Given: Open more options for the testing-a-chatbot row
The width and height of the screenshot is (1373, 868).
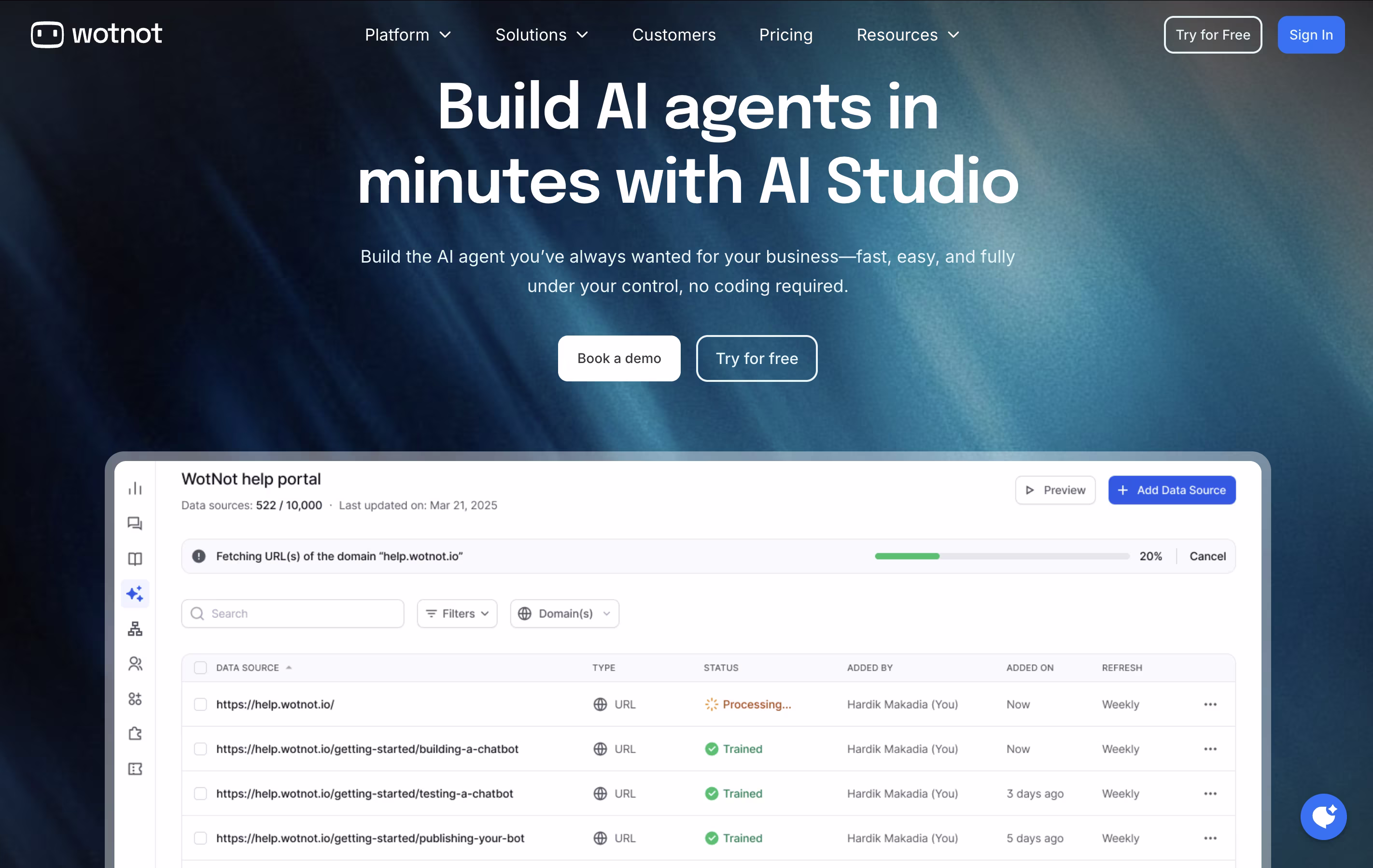Looking at the screenshot, I should tap(1210, 793).
